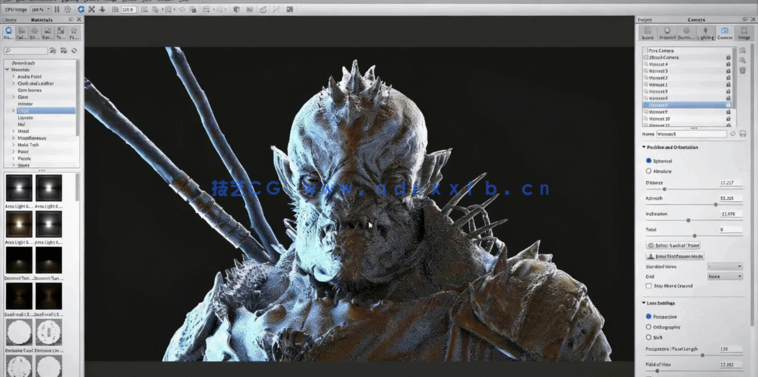This screenshot has width=758, height=377.
Task: Collapse the Position and Orientation section
Action: pos(644,147)
